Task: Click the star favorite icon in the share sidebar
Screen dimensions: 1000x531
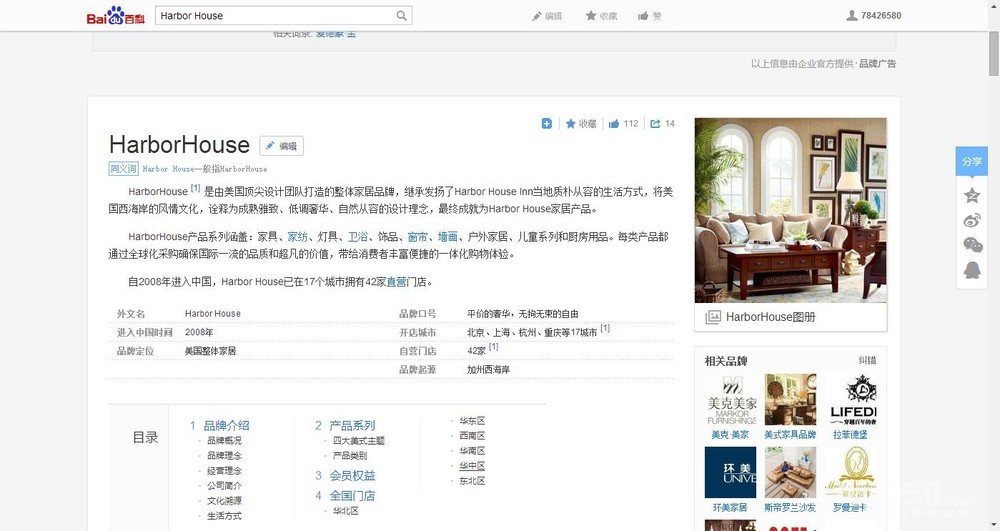Action: coord(972,195)
